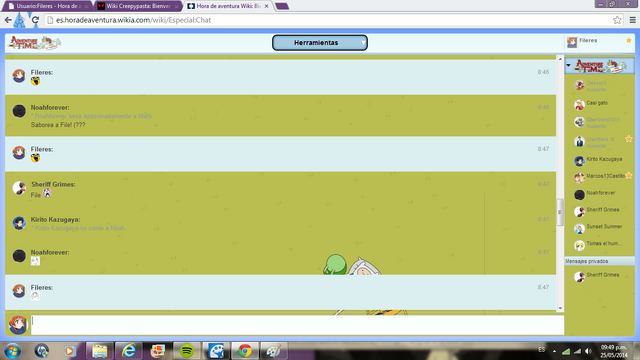Click Noahforever's avatar in user list
The width and height of the screenshot is (640, 360).
[x=579, y=195]
